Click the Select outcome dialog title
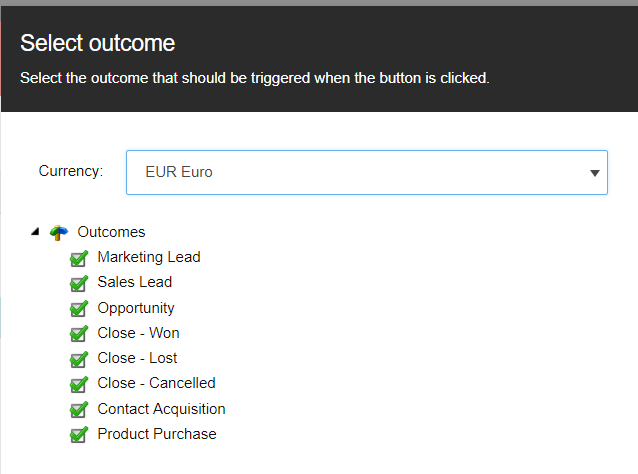 click(x=98, y=43)
